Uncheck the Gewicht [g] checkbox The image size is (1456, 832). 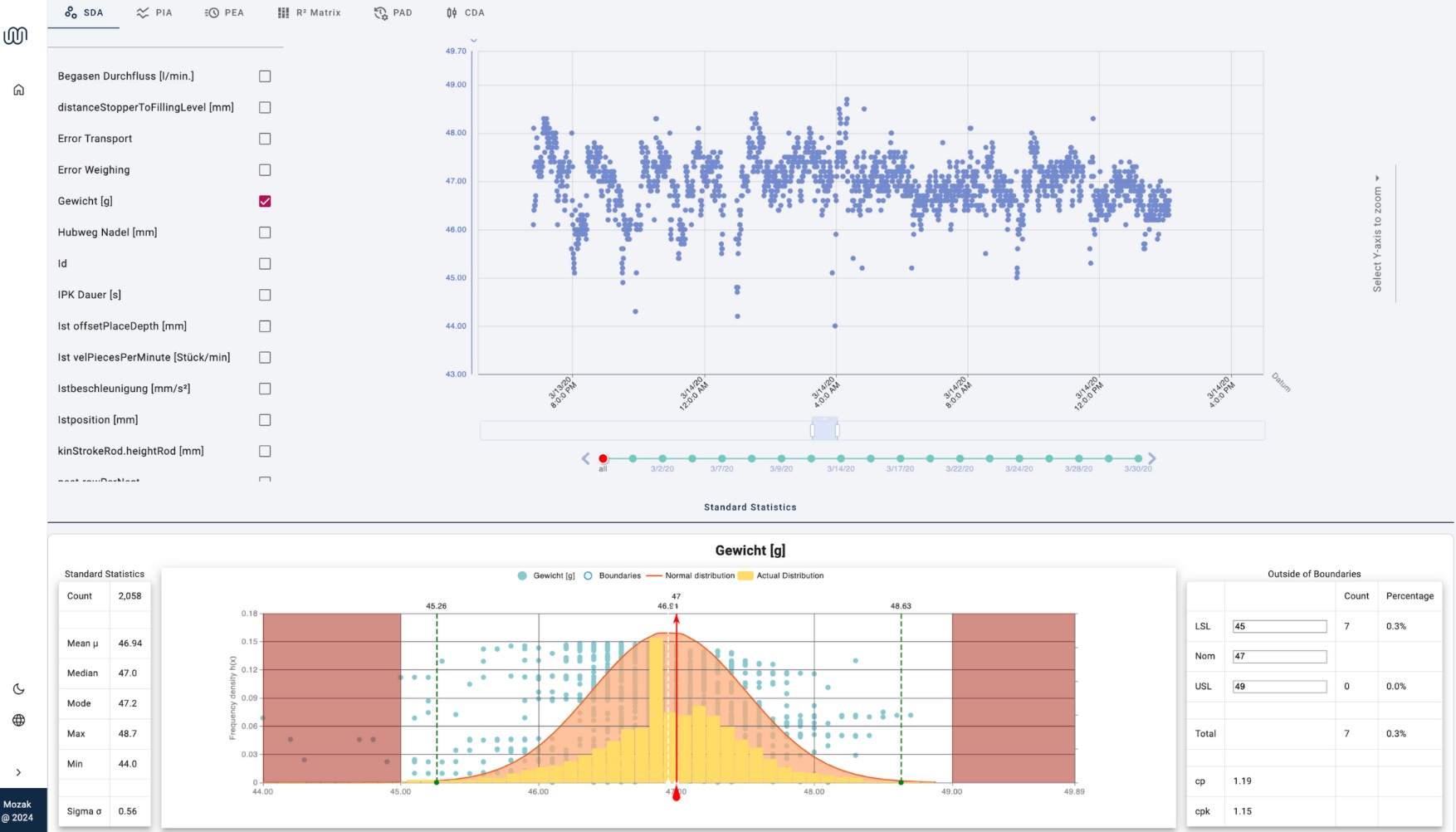265,201
